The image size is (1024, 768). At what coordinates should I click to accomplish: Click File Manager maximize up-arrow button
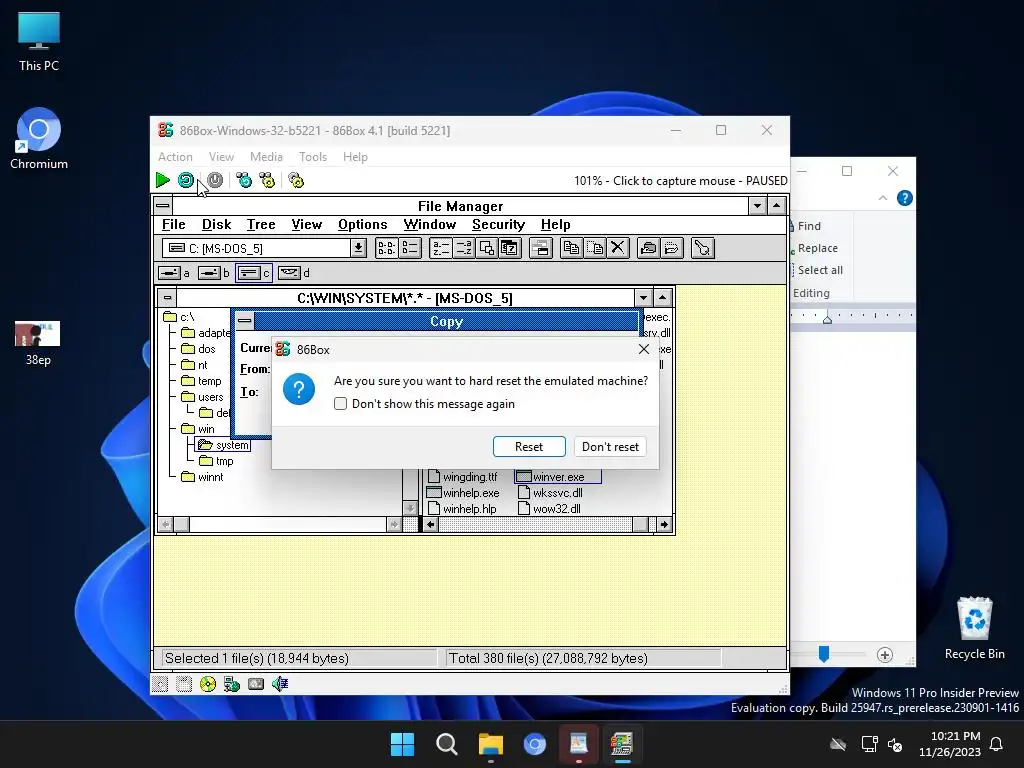pos(776,206)
